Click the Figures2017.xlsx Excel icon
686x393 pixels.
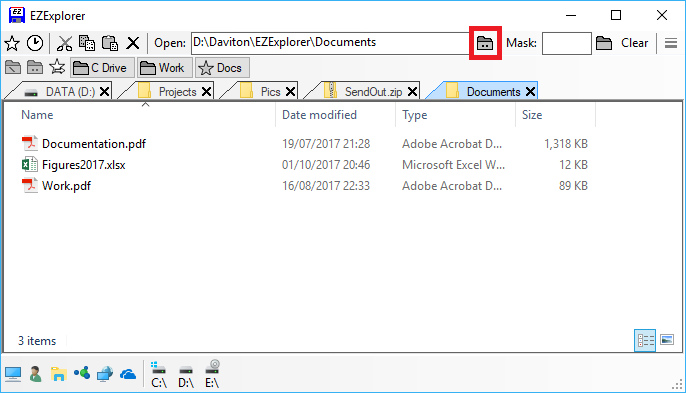[30, 165]
